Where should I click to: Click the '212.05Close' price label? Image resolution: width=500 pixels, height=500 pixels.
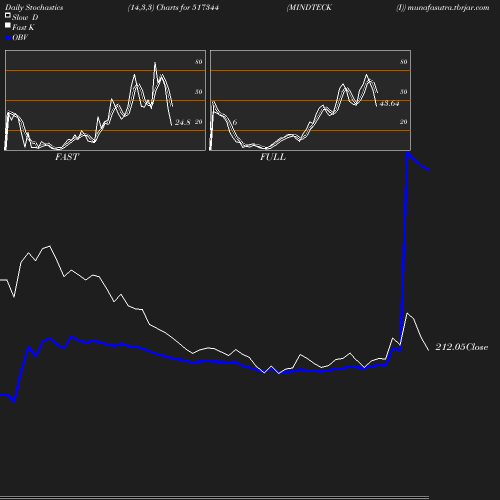pos(462,347)
